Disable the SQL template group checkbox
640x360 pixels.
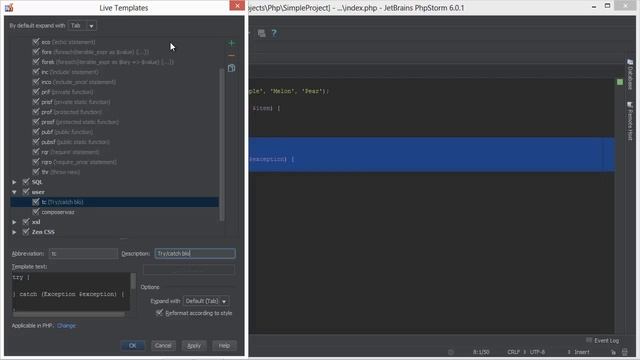[x=26, y=182]
